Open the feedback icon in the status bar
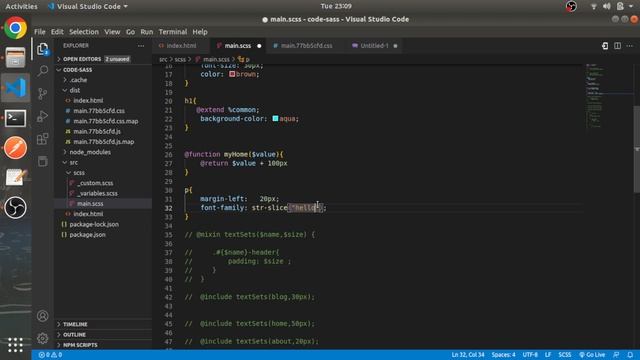Screen dimensions: 640x360 [616, 355]
